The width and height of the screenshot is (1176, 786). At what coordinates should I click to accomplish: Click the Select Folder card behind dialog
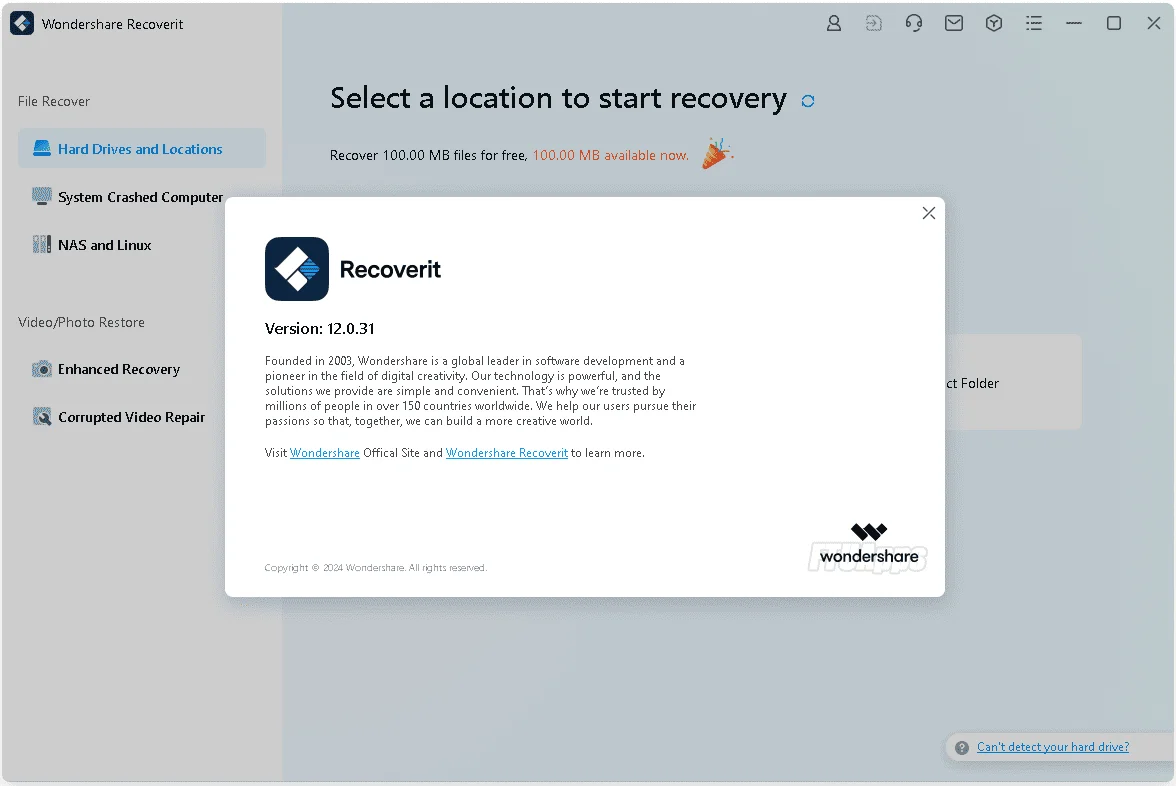point(1012,382)
